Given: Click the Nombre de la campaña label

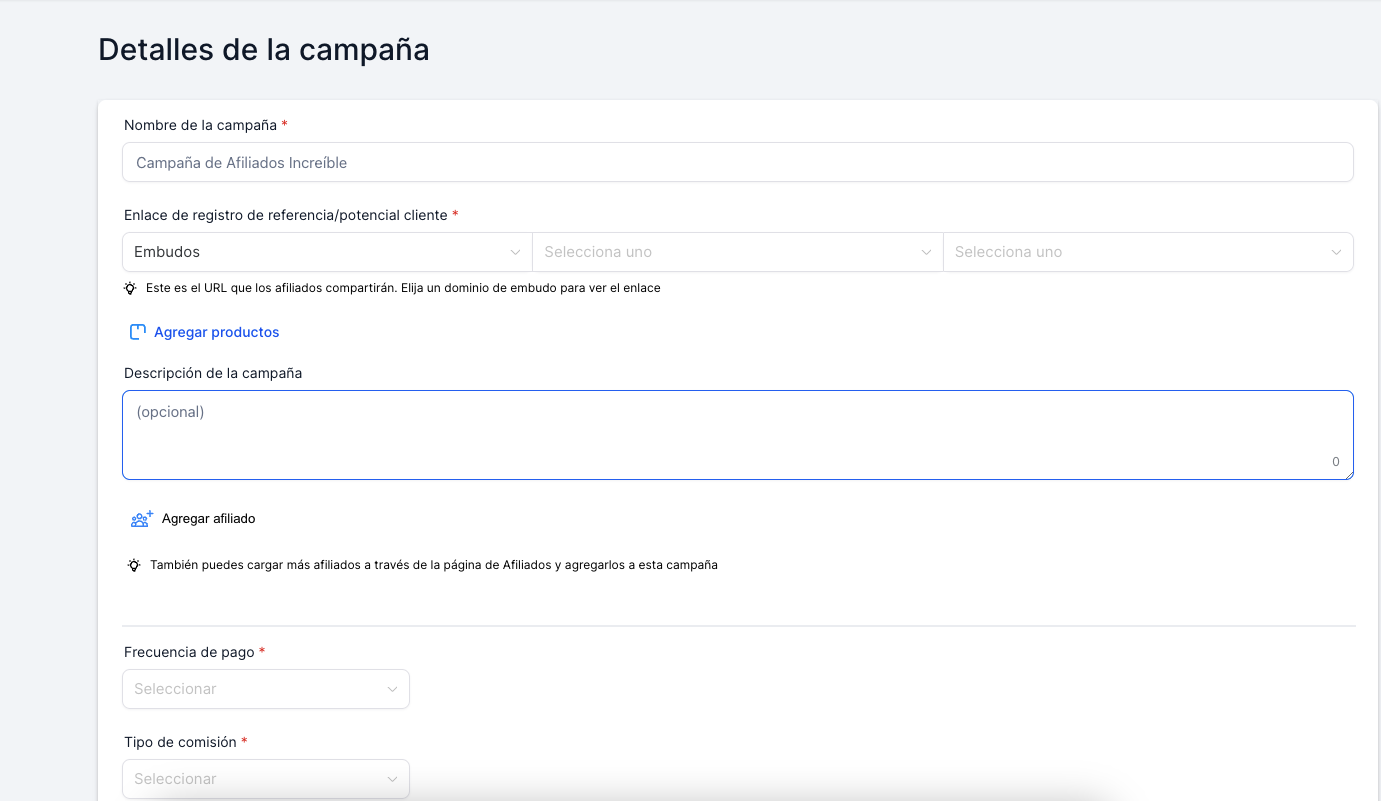Looking at the screenshot, I should (200, 125).
